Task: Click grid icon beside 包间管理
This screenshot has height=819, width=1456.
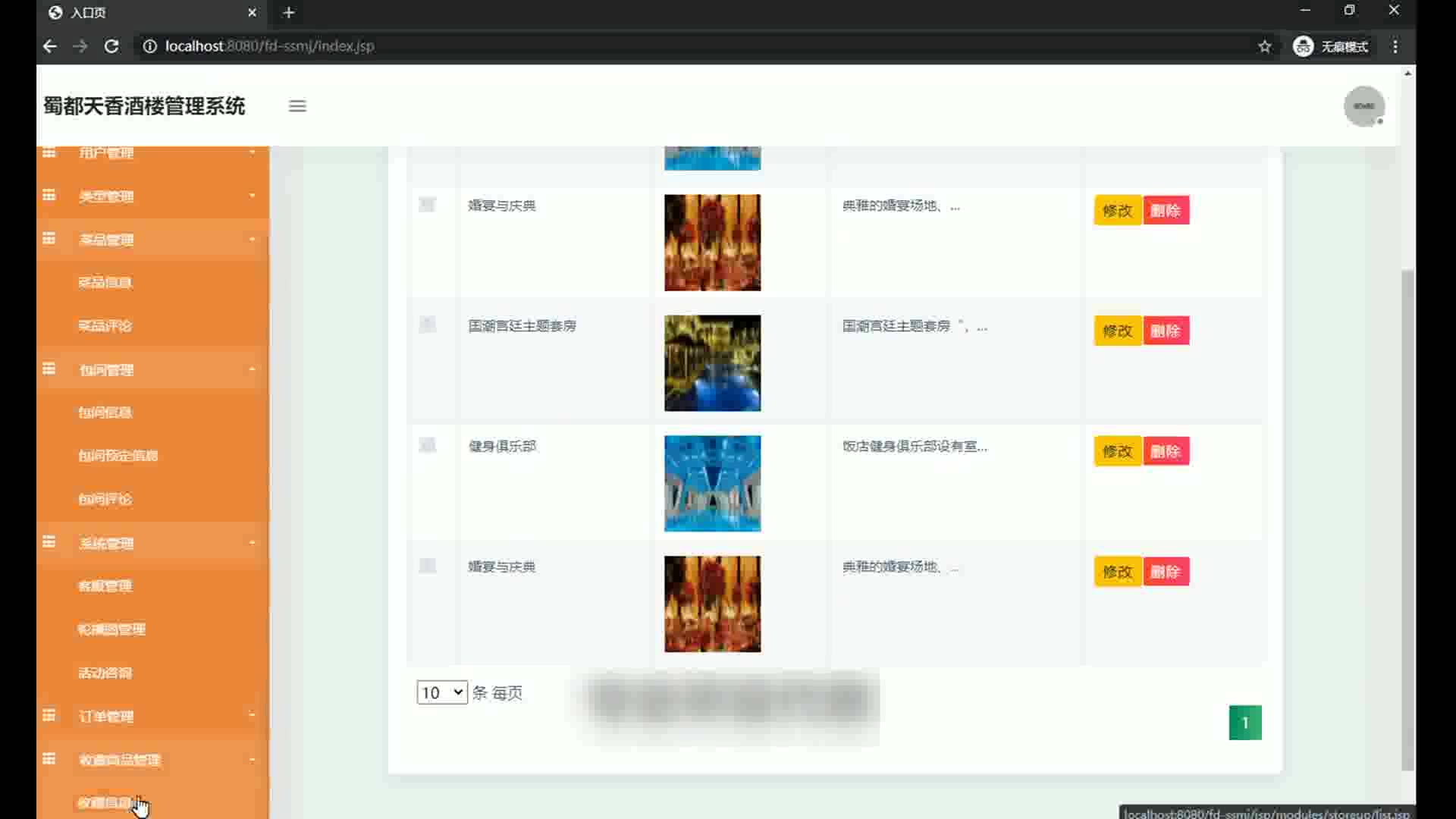Action: pos(49,369)
